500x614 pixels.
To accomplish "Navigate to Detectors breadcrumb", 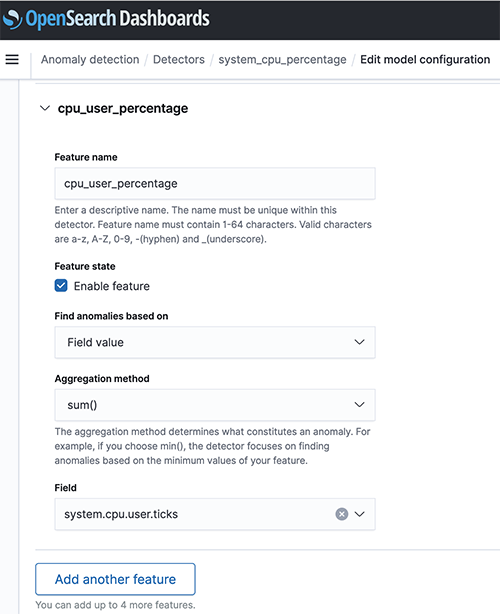I will click(x=179, y=60).
